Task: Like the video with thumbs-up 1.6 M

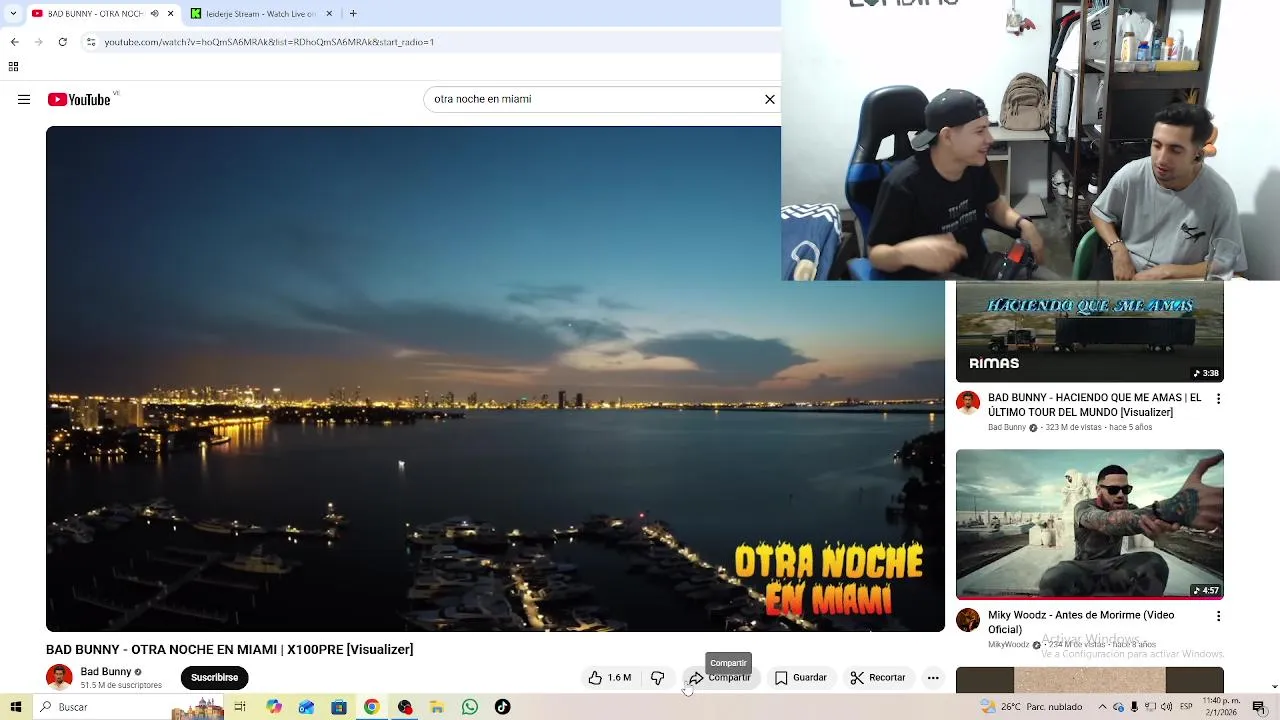Action: (x=610, y=678)
